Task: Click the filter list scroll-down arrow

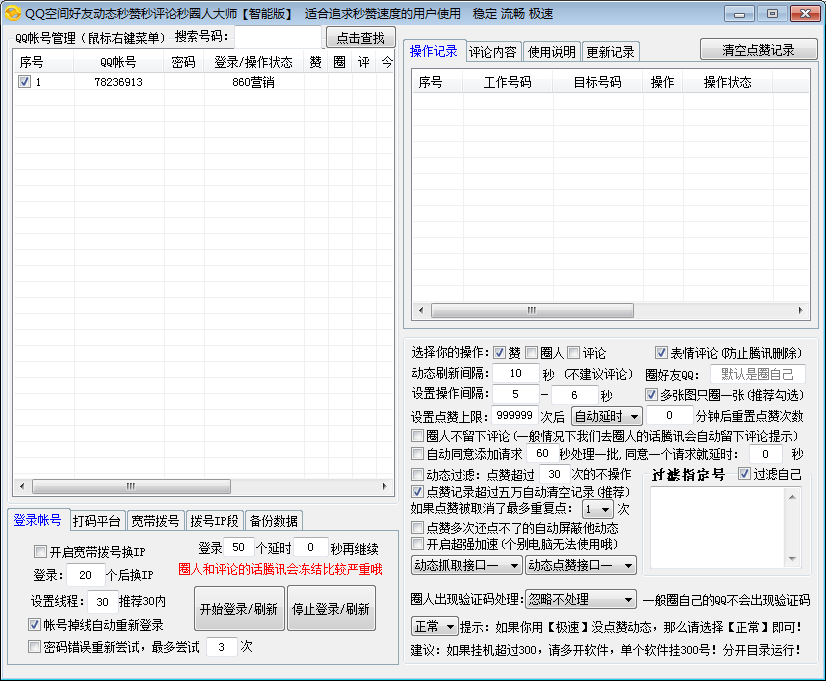Action: pyautogui.click(x=792, y=559)
